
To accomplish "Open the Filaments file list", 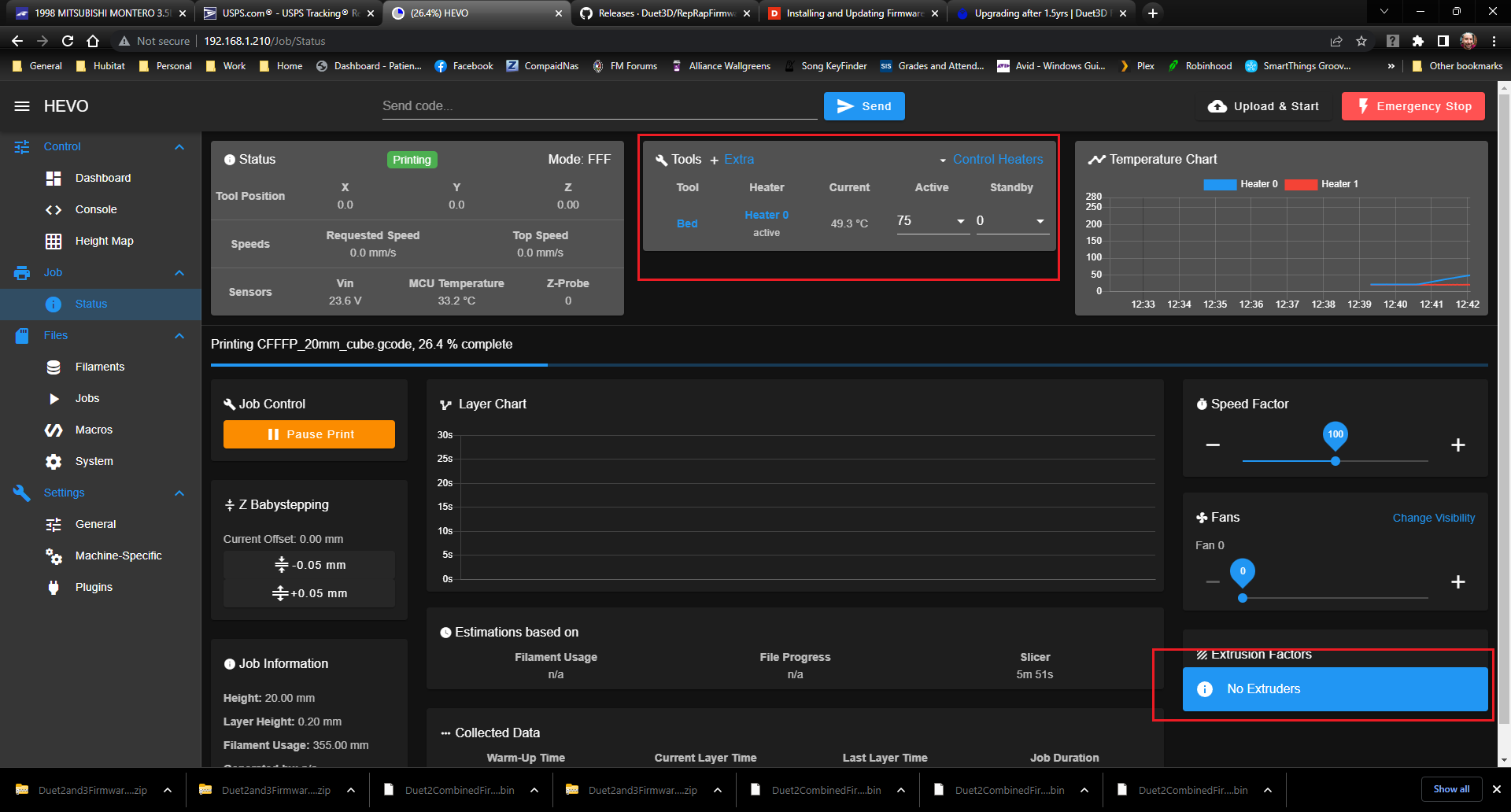I will point(101,367).
